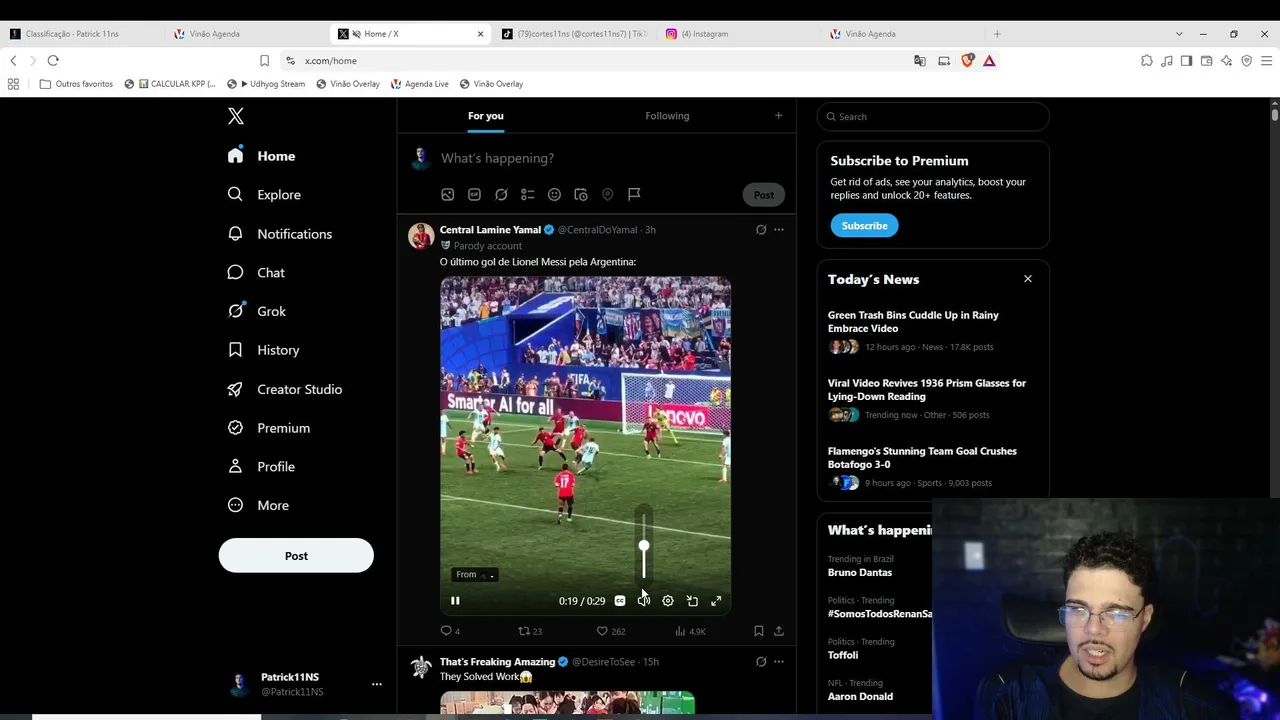Open the browser main hamburger menu
Viewport: 1280px width, 720px height.
point(1266,61)
